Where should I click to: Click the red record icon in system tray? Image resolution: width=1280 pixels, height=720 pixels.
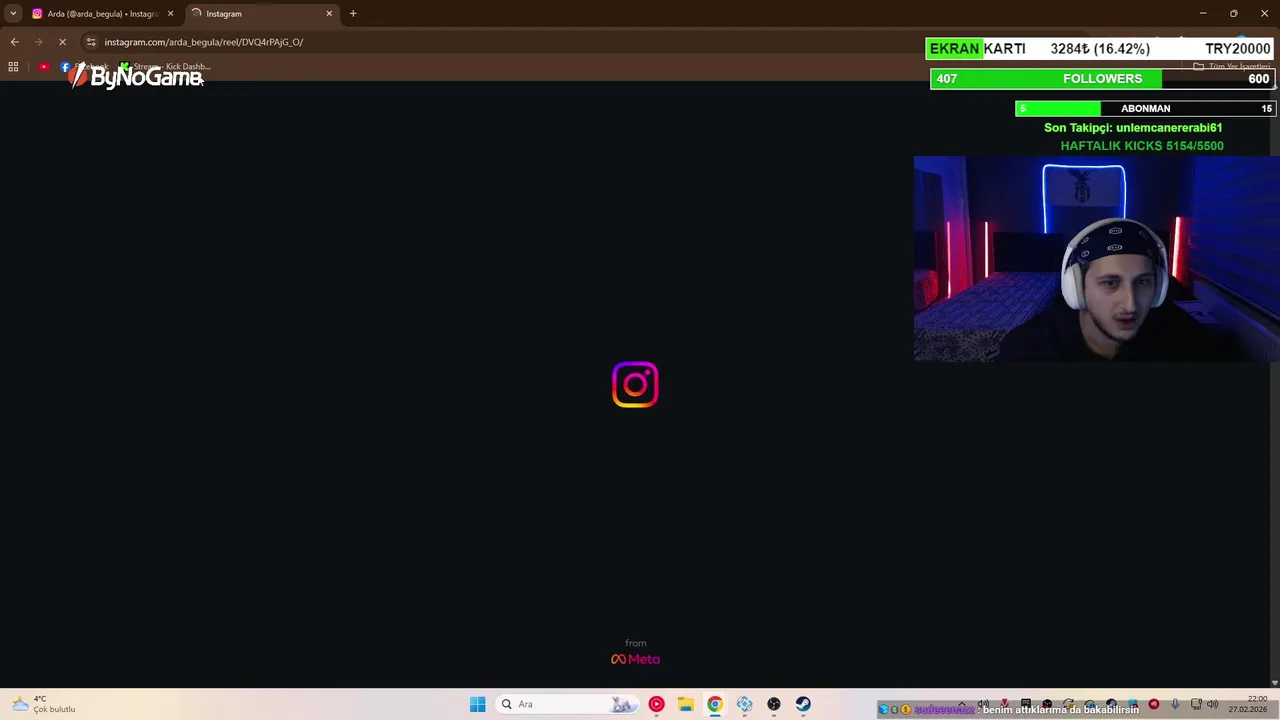coord(1154,704)
